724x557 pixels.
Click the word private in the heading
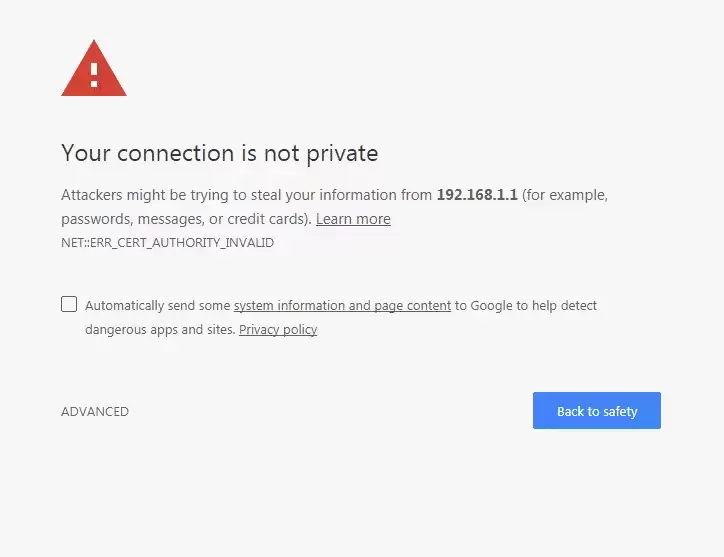(341, 153)
